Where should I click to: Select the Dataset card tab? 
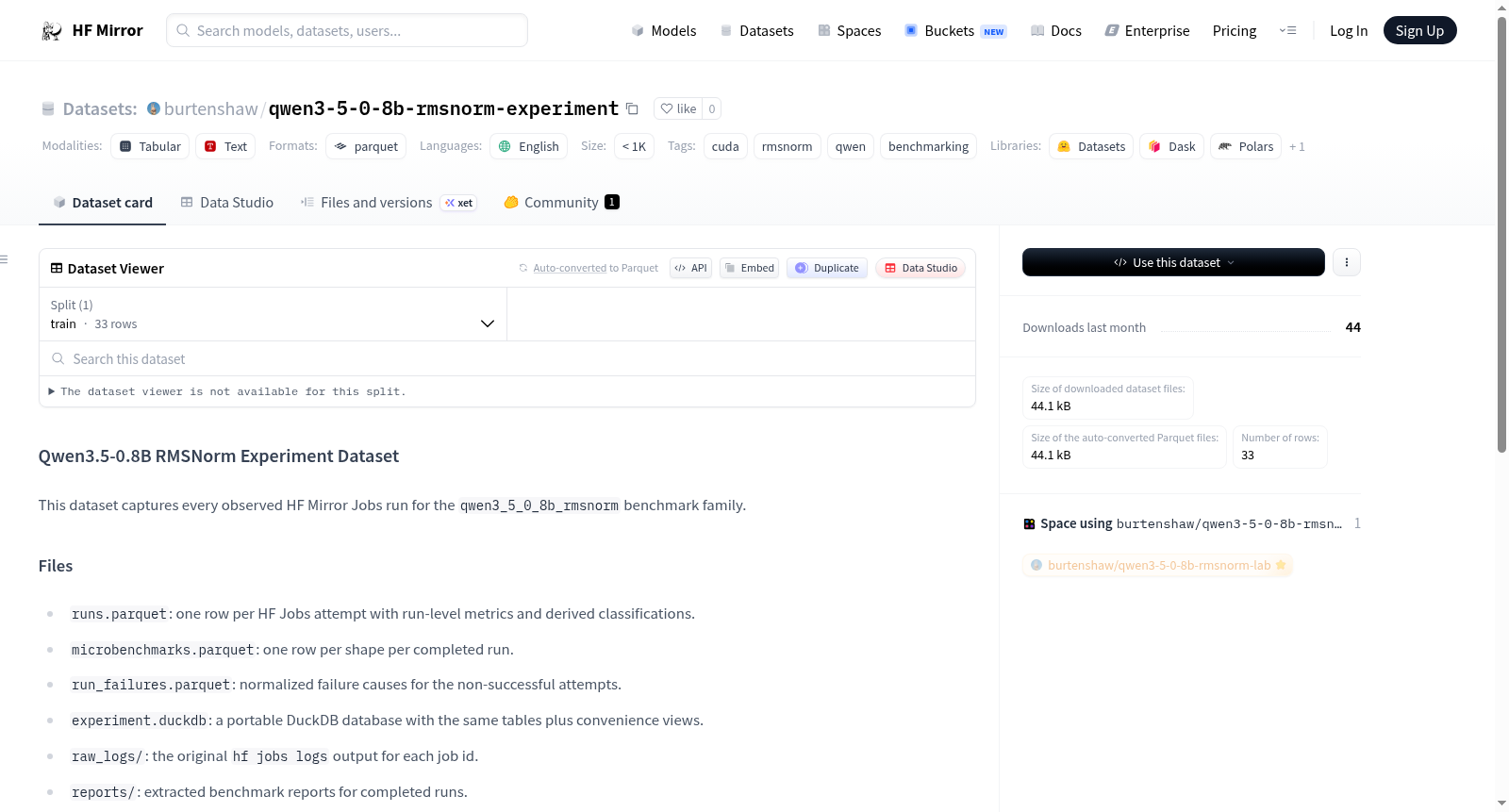103,203
